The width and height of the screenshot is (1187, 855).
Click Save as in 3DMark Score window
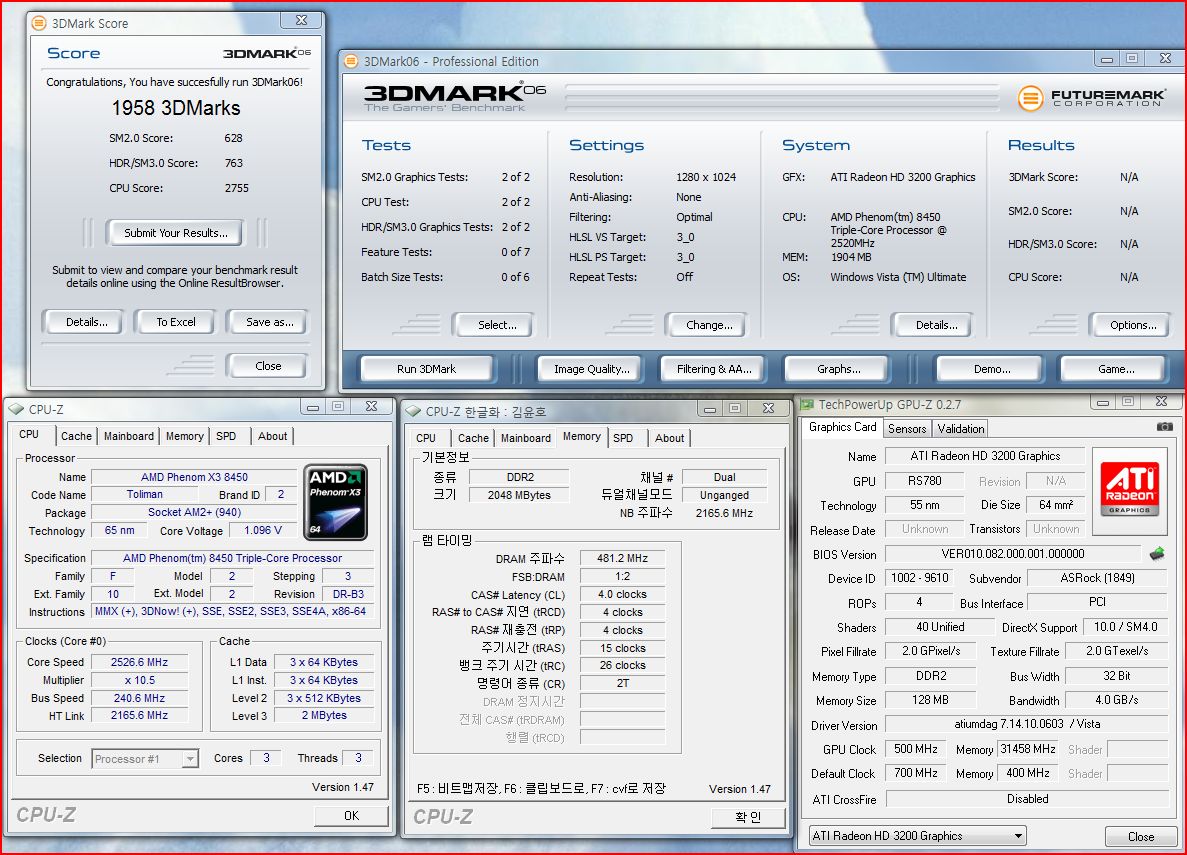pyautogui.click(x=269, y=322)
